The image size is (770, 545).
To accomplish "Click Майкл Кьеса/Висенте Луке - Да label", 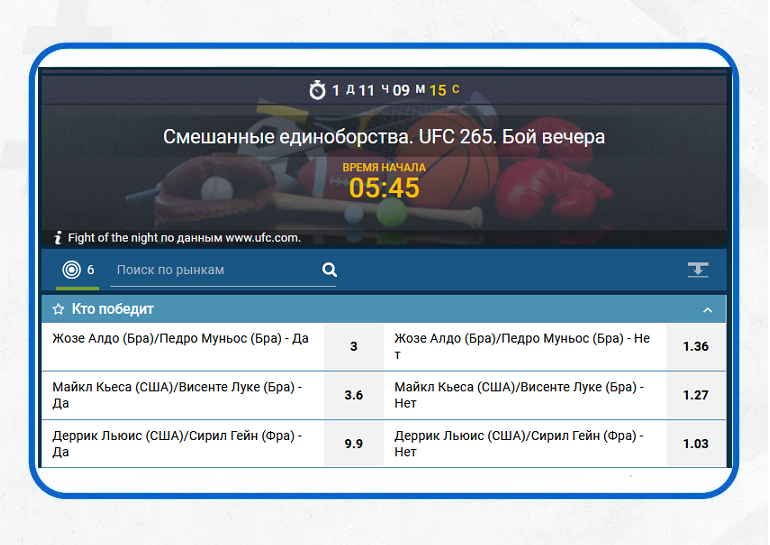I will click(177, 395).
